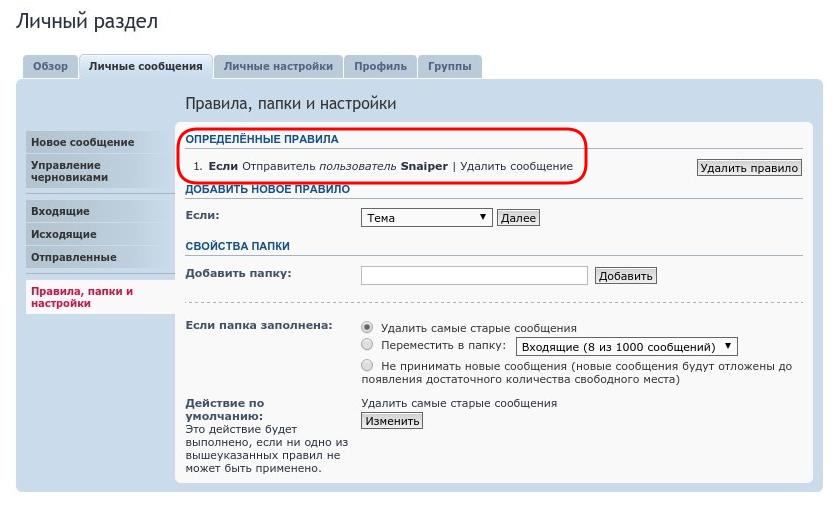The image size is (834, 505).
Task: Switch to Личные сообщения tab
Action: [x=145, y=67]
